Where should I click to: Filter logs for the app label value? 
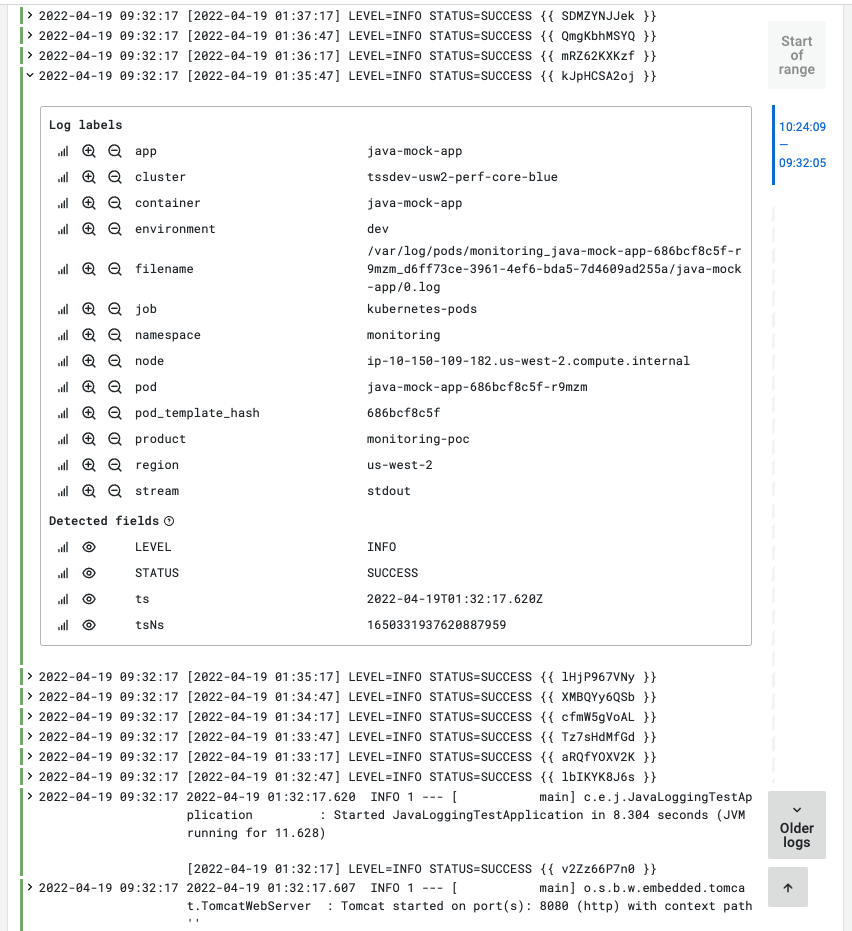(87, 150)
